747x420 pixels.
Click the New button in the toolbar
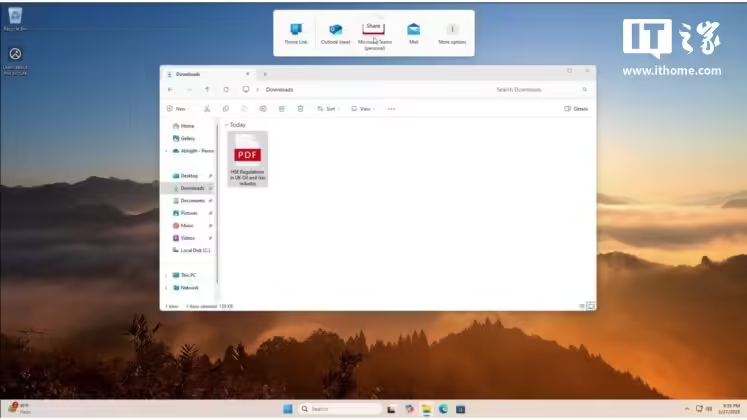coord(176,108)
